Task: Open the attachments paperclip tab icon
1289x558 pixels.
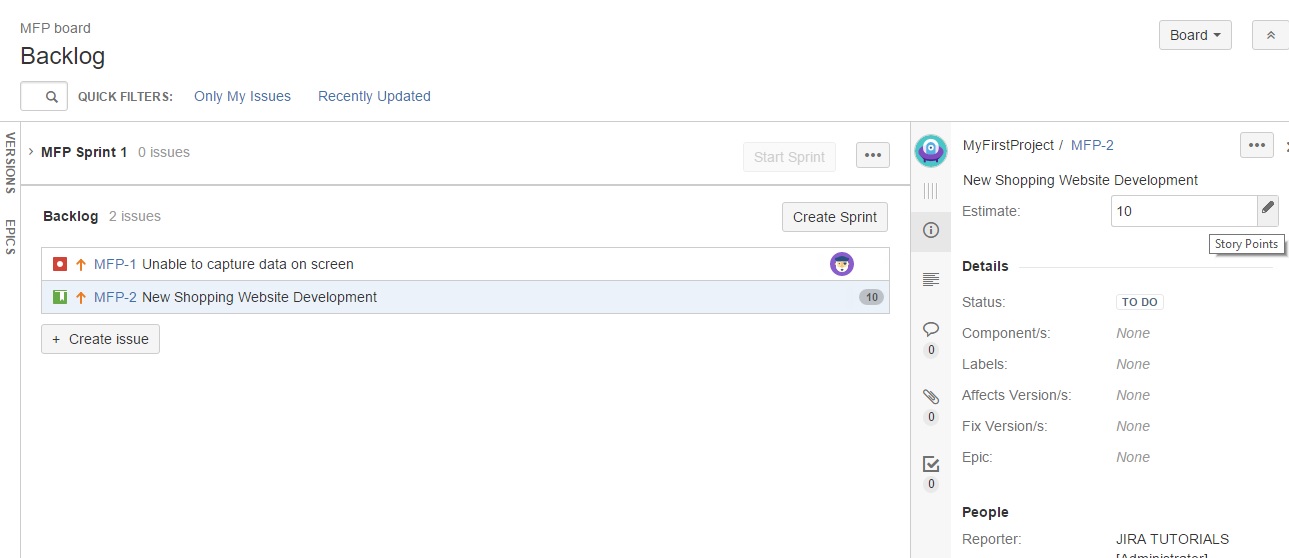Action: 931,396
